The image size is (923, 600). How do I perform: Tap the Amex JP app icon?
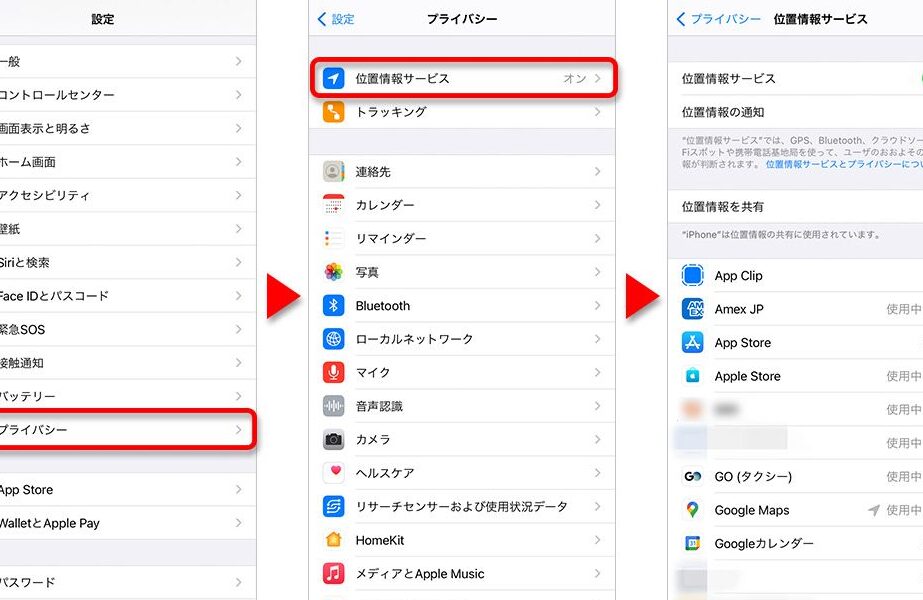tap(693, 309)
